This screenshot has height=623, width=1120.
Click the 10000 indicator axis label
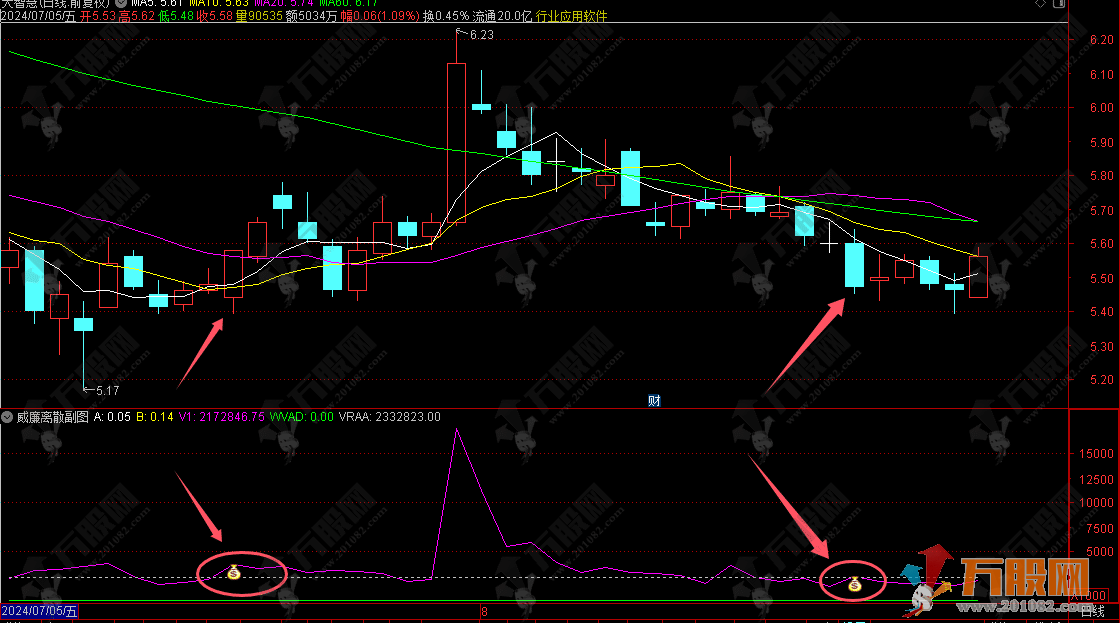click(x=1096, y=503)
